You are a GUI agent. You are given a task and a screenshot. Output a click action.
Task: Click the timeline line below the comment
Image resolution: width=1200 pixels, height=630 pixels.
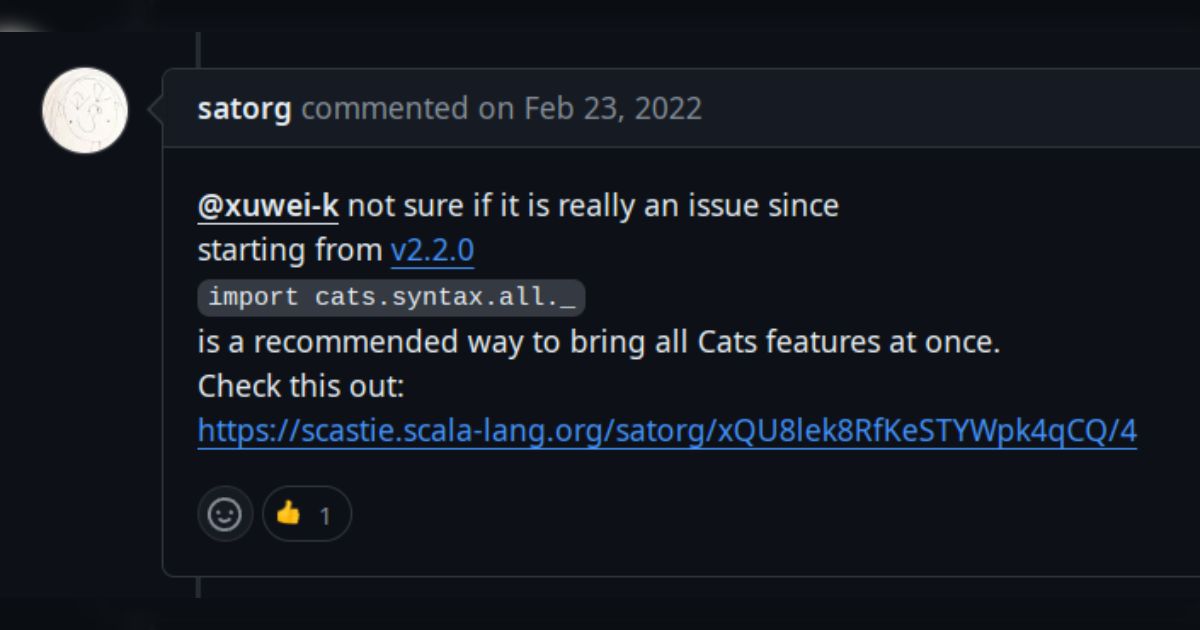(x=197, y=588)
